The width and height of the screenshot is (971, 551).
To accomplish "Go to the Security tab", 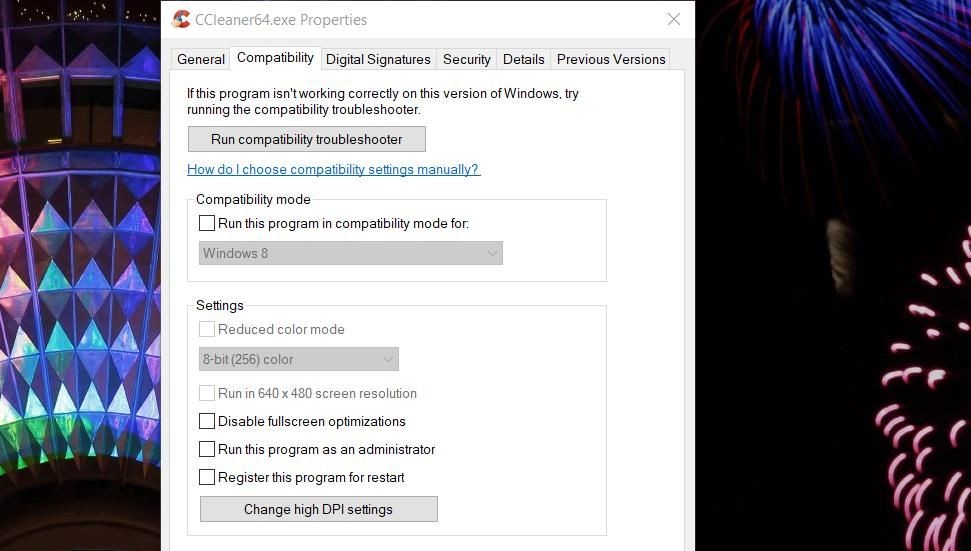I will [466, 59].
